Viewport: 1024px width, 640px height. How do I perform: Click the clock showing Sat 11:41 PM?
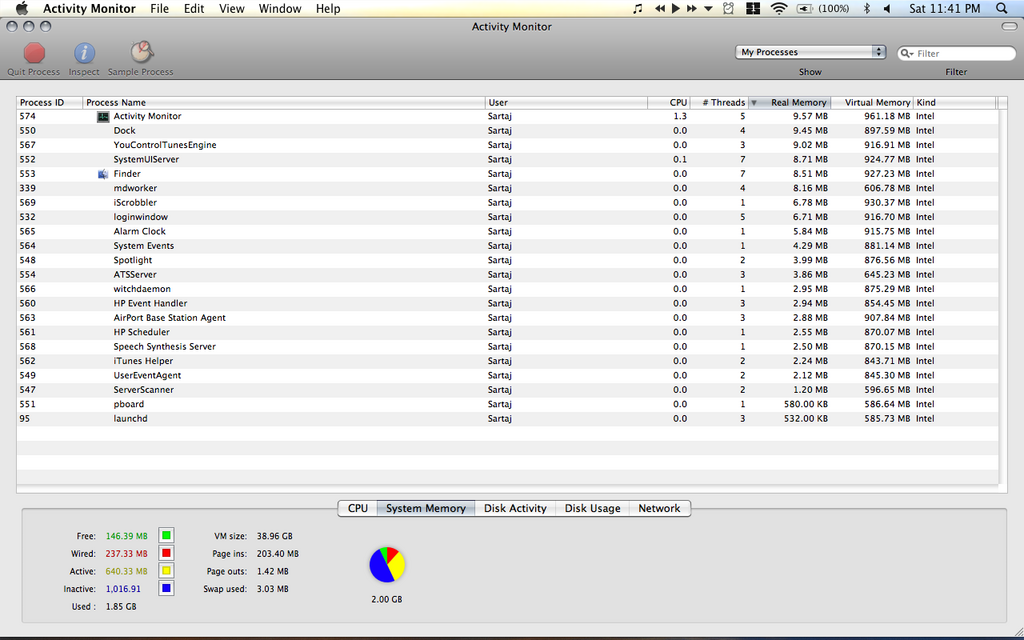pyautogui.click(x=945, y=8)
